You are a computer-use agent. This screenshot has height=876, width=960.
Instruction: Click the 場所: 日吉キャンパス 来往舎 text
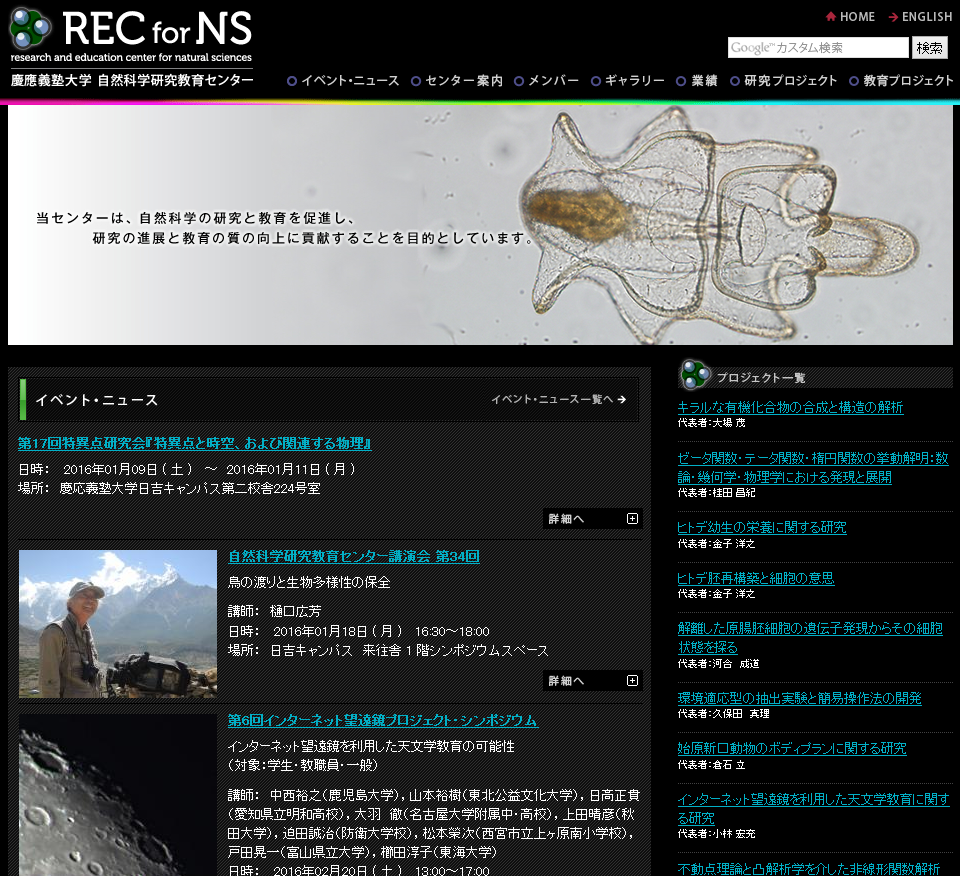pos(388,650)
